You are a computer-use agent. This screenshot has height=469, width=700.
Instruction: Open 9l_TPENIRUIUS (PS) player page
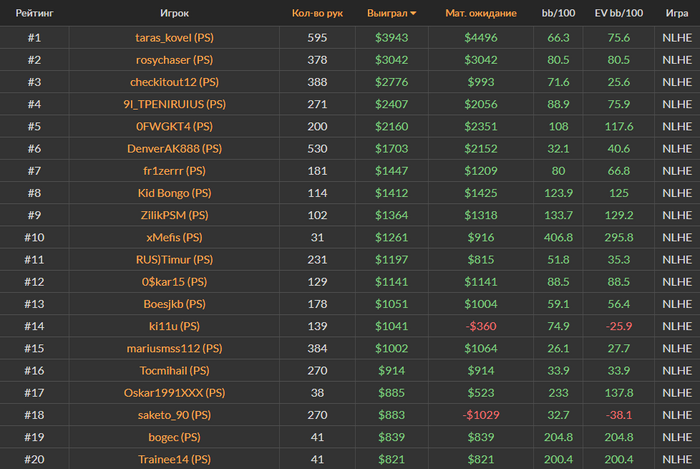point(174,104)
